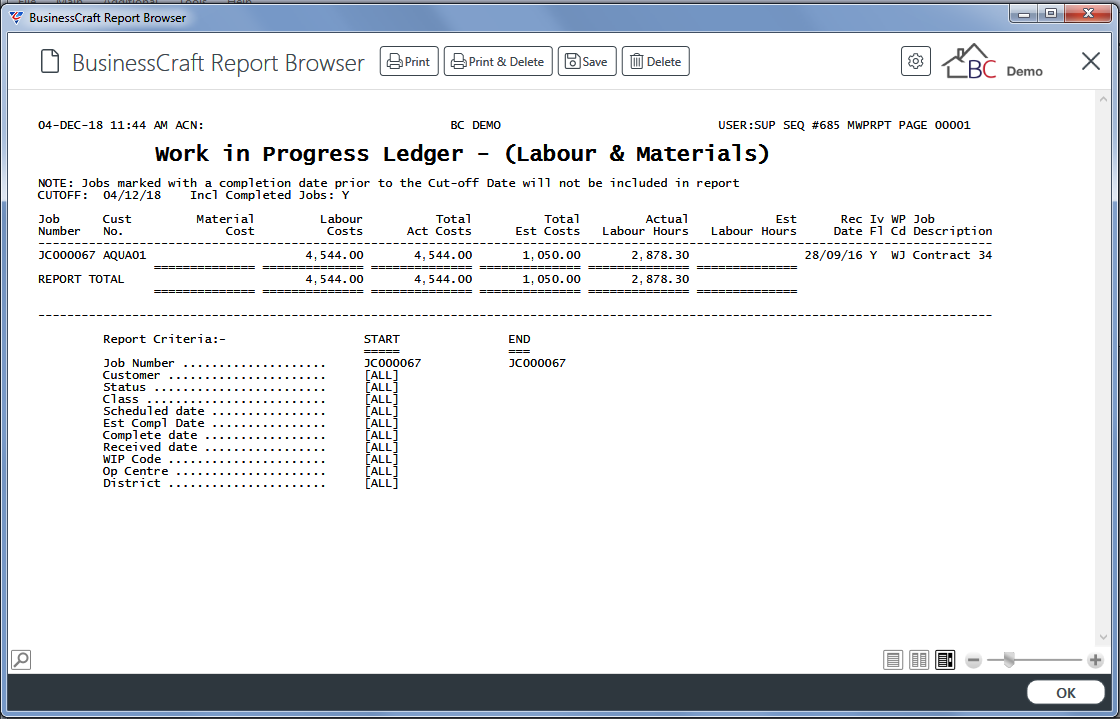Click the 'REPORT TOTAL' label
Image resolution: width=1120 pixels, height=719 pixels.
point(81,279)
